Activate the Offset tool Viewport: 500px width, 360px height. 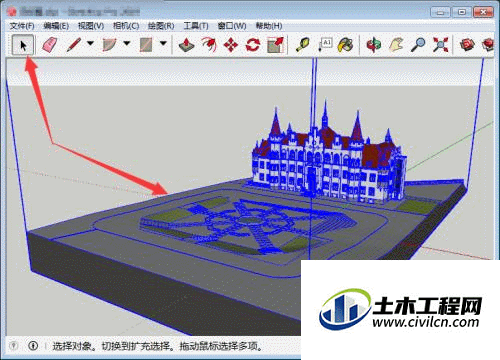209,45
